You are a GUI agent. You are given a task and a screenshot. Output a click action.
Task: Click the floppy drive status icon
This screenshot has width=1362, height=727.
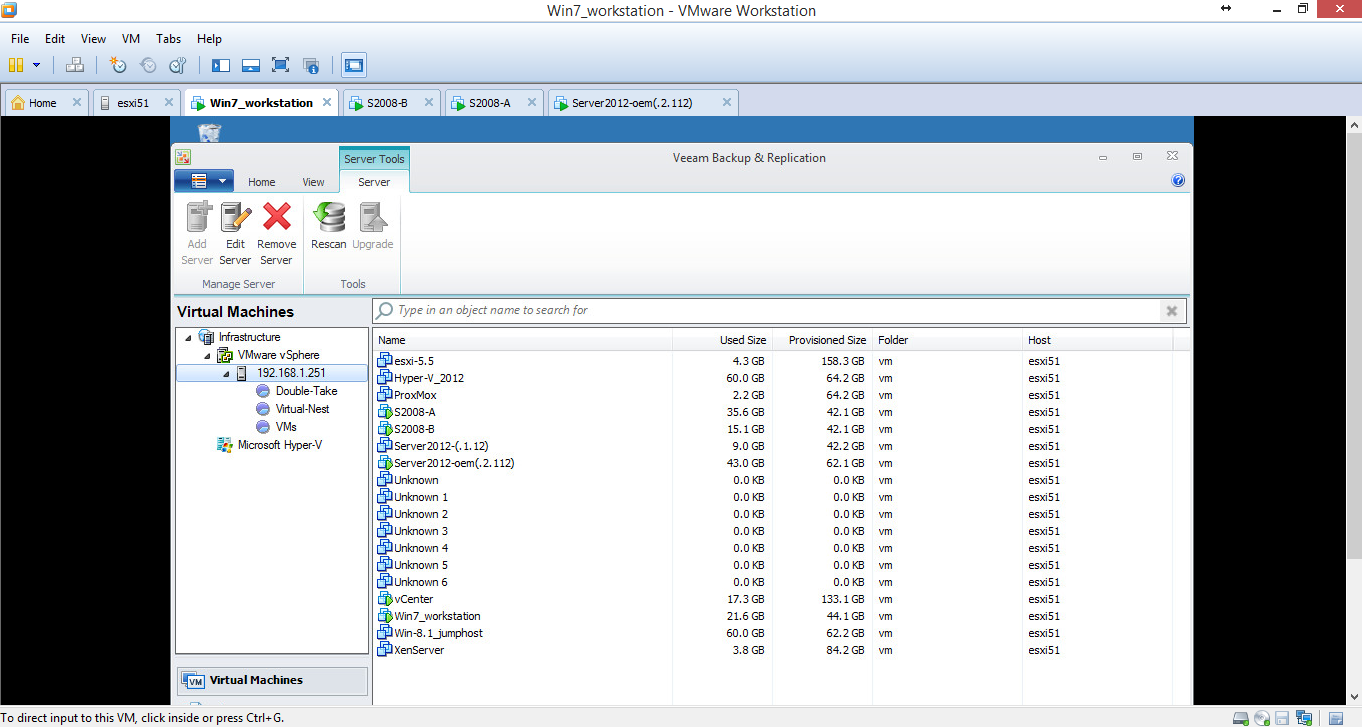click(x=1283, y=718)
